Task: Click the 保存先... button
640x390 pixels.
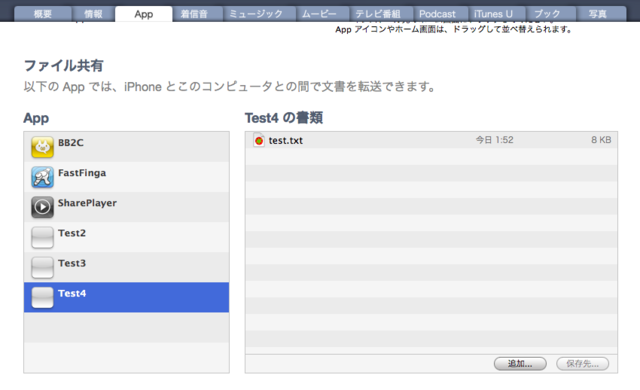Action: [x=582, y=363]
